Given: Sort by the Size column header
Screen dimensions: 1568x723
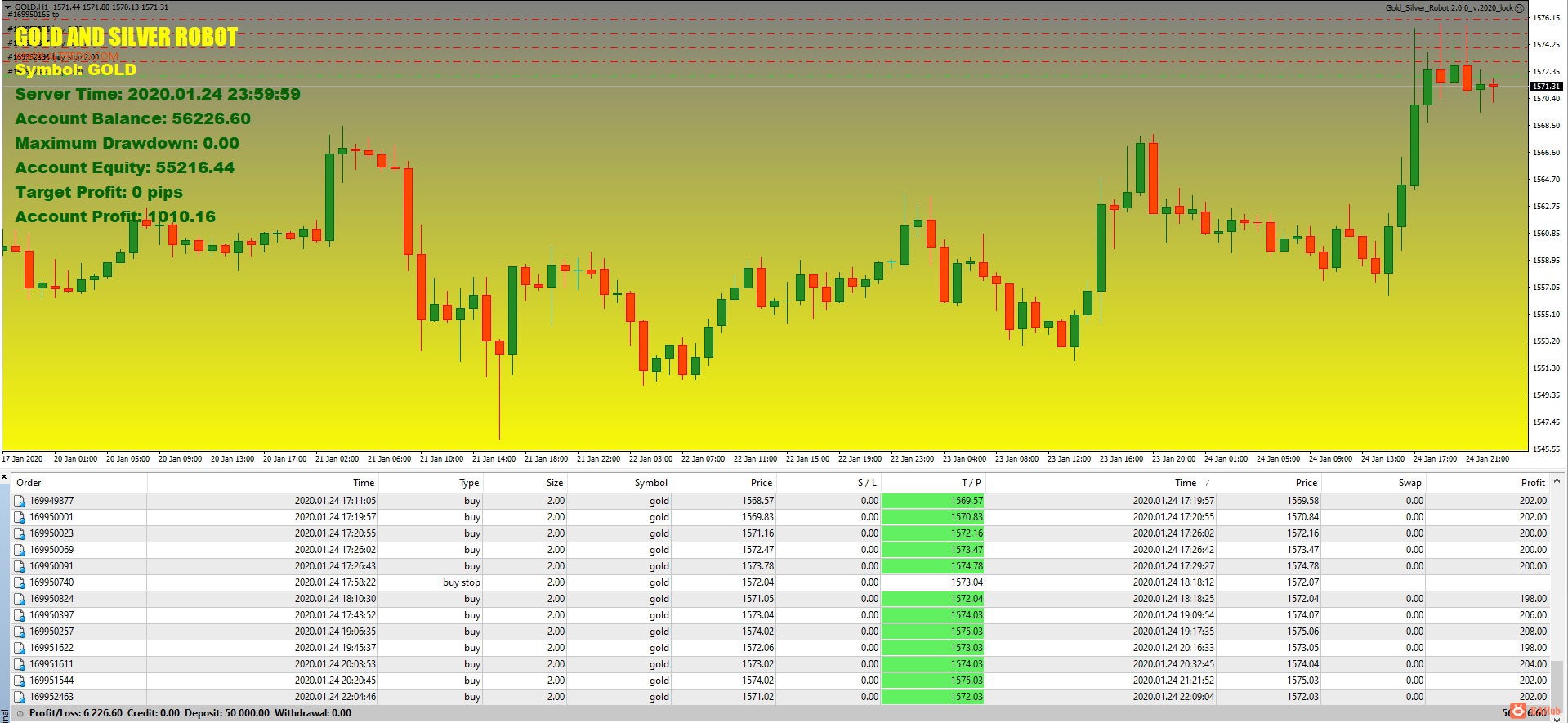Looking at the screenshot, I should tap(525, 483).
